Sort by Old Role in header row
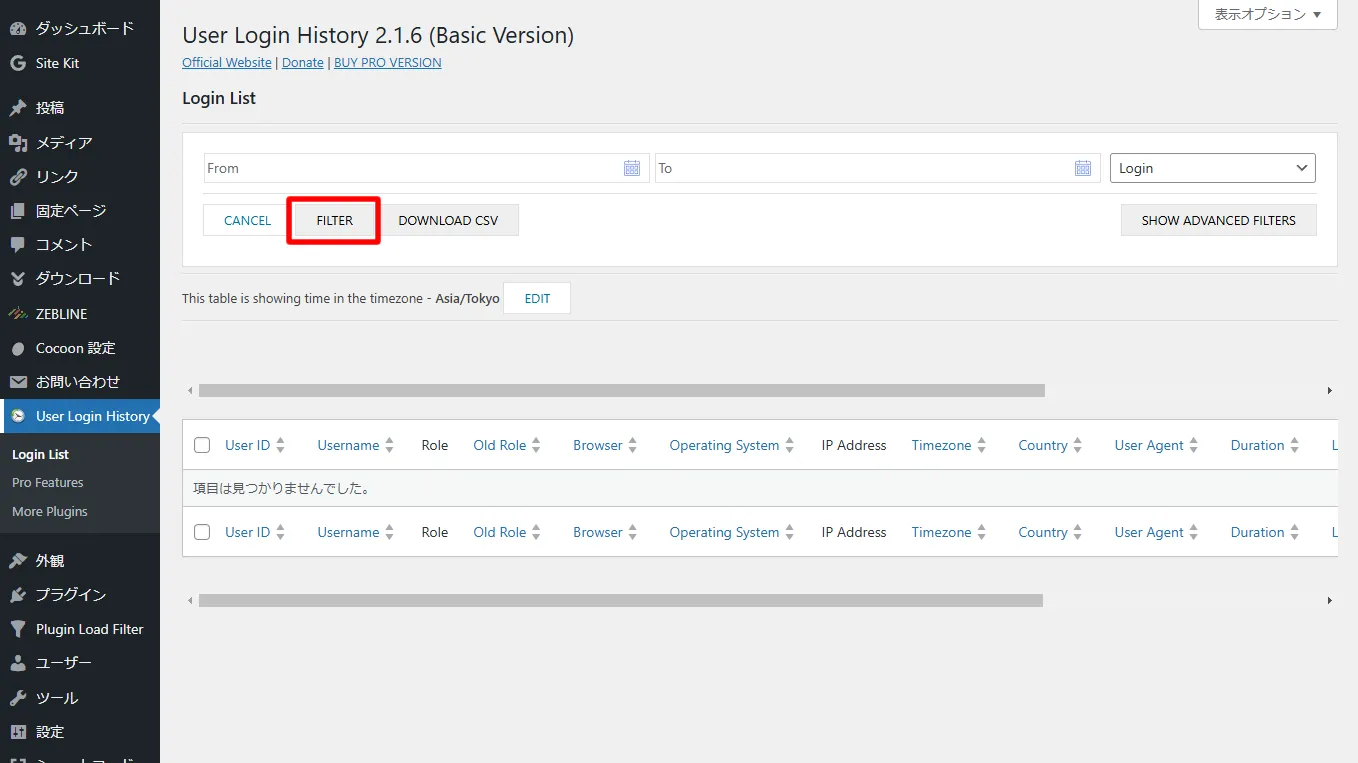 (507, 445)
